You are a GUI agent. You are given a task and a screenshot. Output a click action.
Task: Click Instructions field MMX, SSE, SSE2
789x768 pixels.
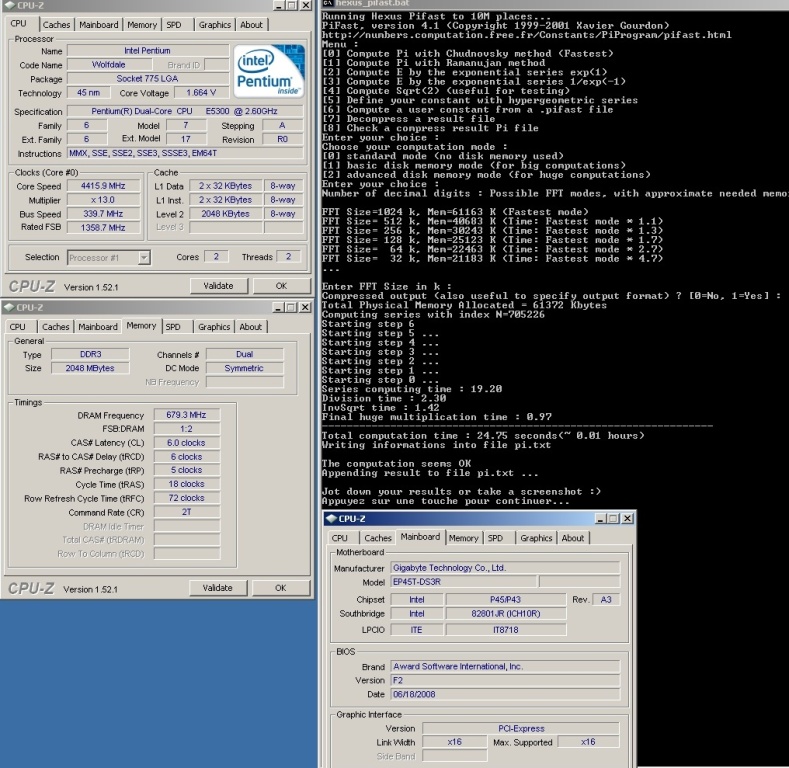click(185, 153)
